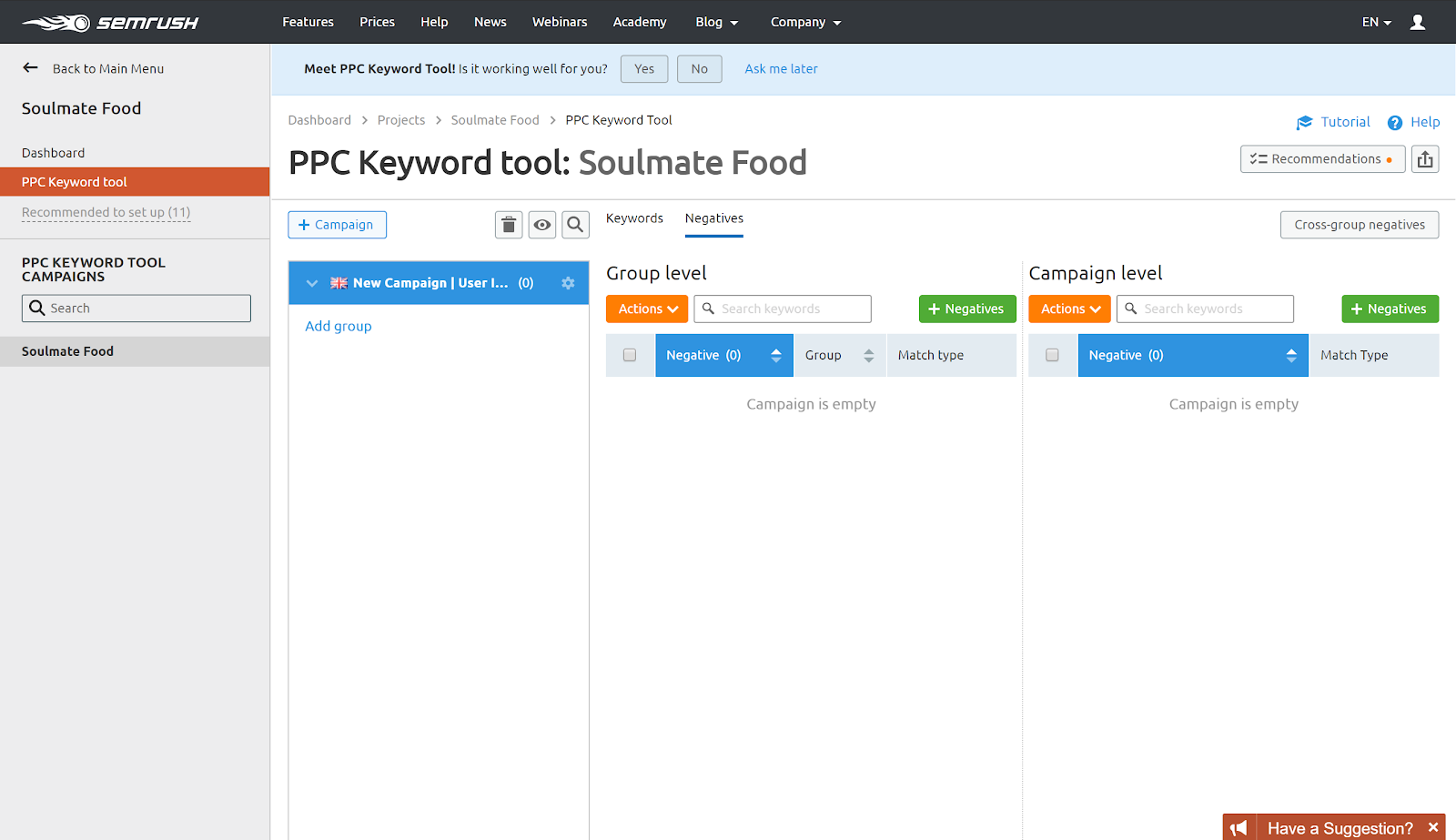Open New Campaign settings gear
The image size is (1456, 840).
click(568, 283)
